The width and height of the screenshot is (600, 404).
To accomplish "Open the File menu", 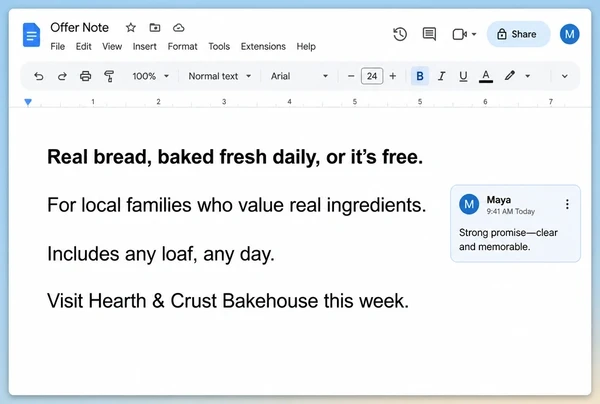I will pyautogui.click(x=58, y=46).
